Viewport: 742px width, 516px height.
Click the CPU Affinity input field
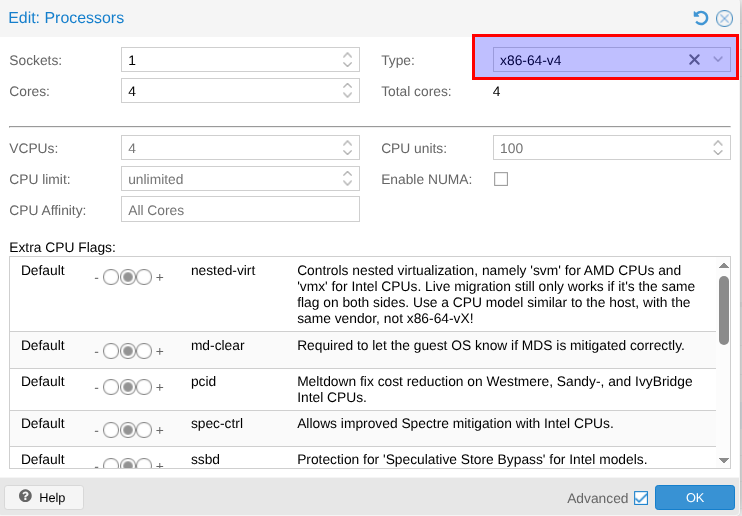pos(240,210)
